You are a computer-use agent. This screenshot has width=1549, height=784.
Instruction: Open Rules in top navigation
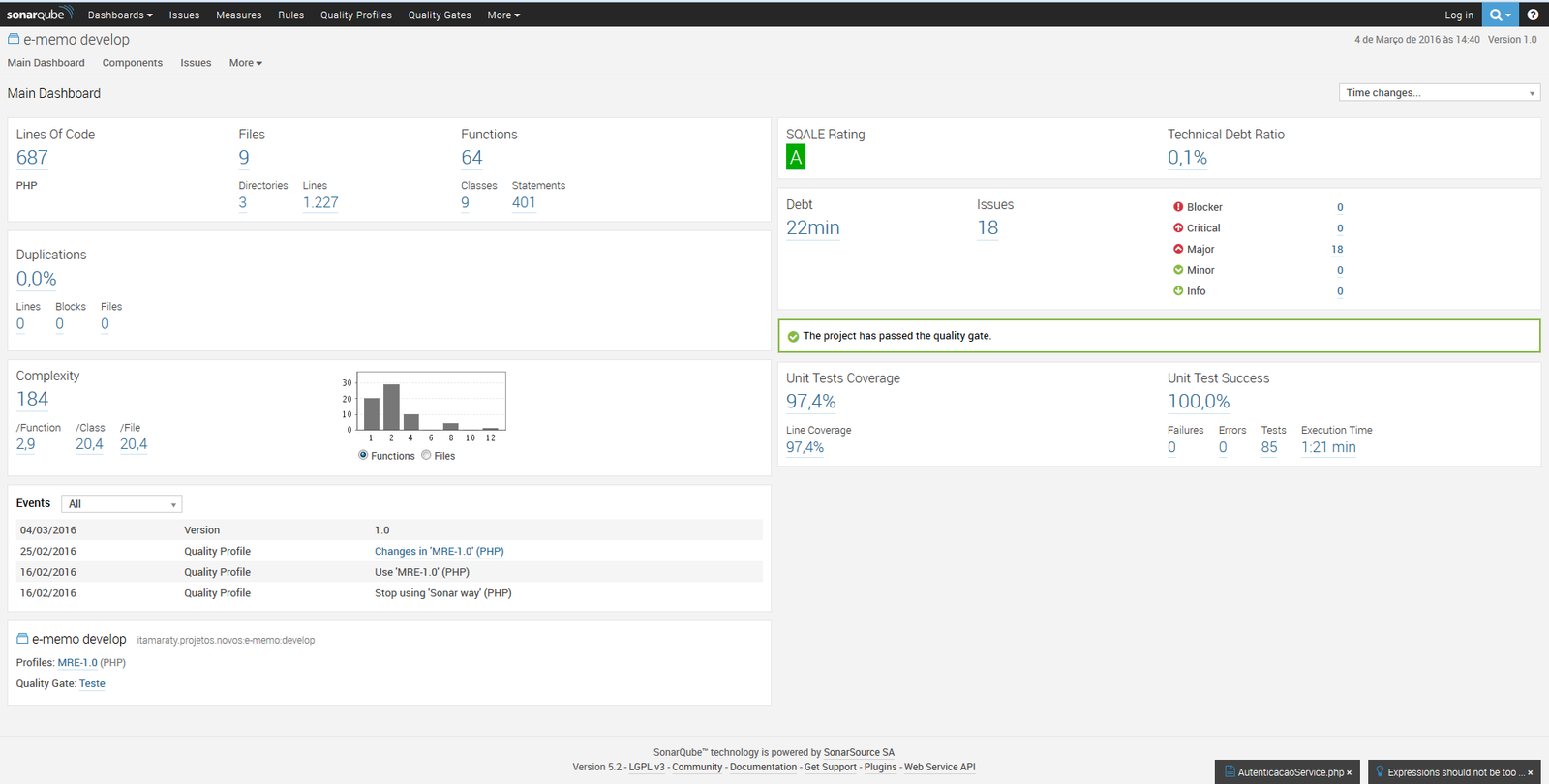(x=290, y=15)
